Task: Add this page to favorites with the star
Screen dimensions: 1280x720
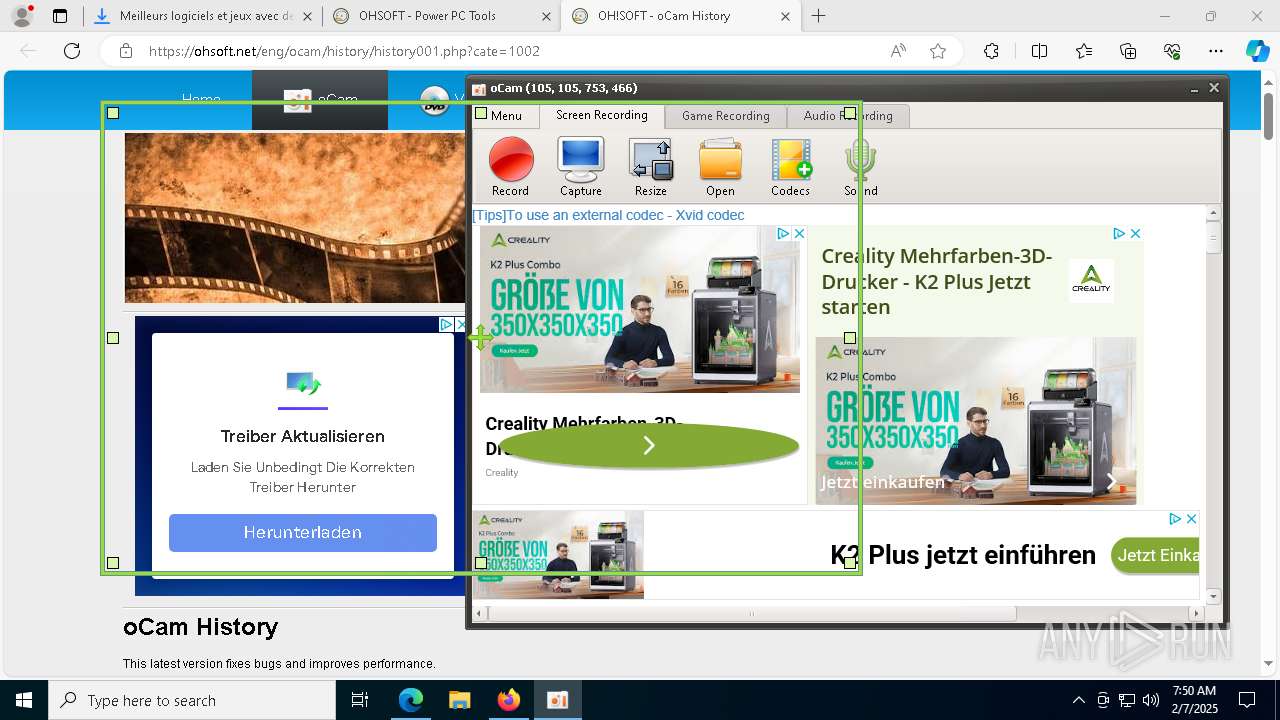Action: coord(938,51)
